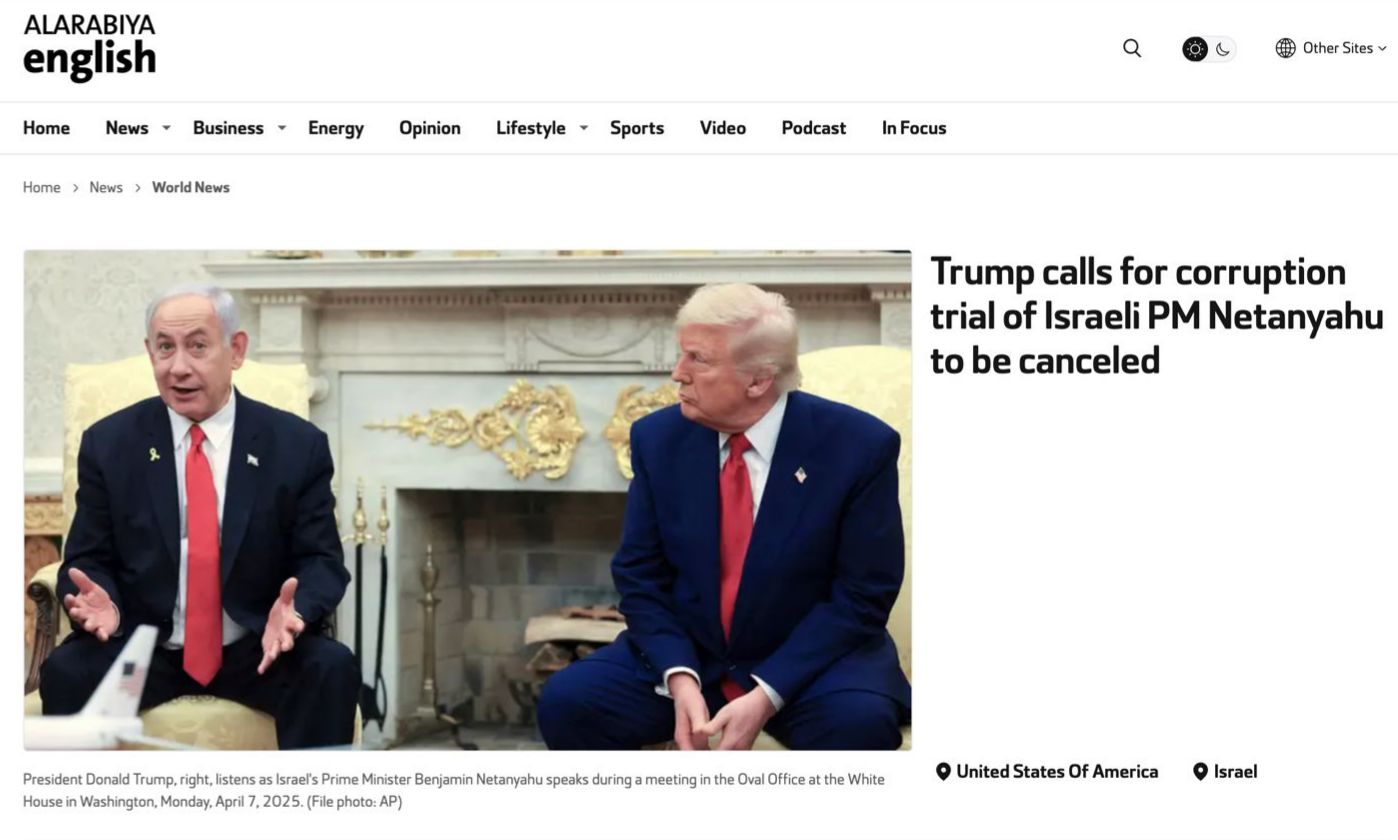Image resolution: width=1398 pixels, height=840 pixels.
Task: Click the location pin before Israel
Action: 1200,771
